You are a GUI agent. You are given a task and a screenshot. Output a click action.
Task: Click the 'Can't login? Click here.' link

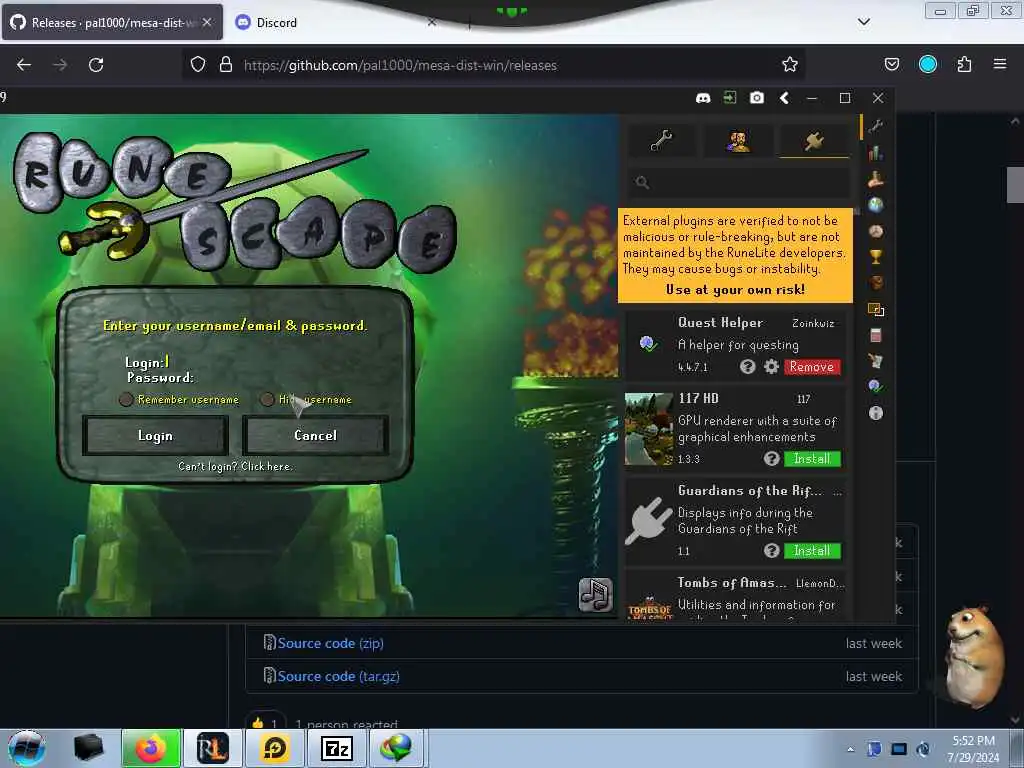tap(236, 466)
